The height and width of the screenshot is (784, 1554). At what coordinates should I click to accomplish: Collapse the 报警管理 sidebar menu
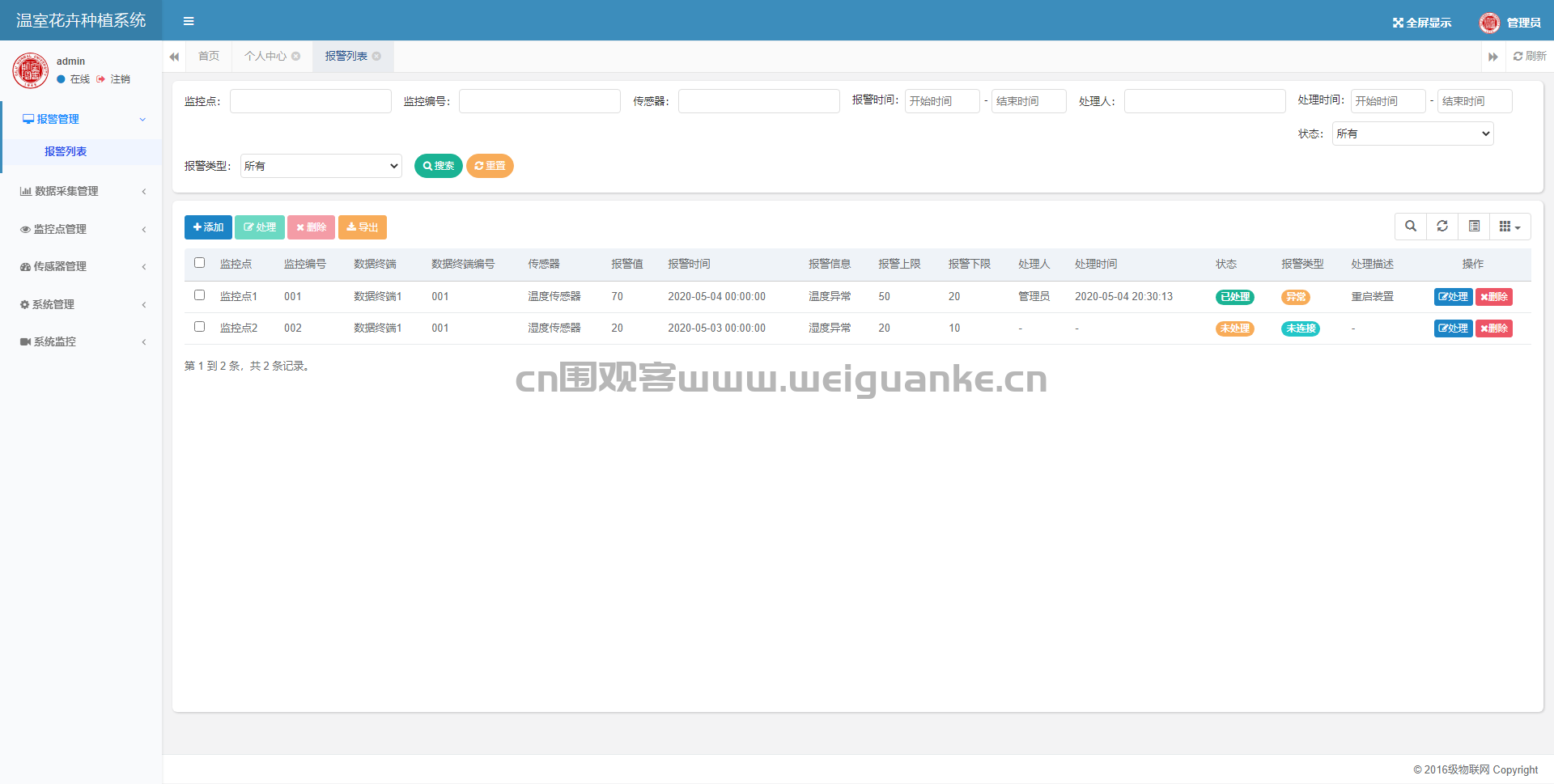click(82, 119)
